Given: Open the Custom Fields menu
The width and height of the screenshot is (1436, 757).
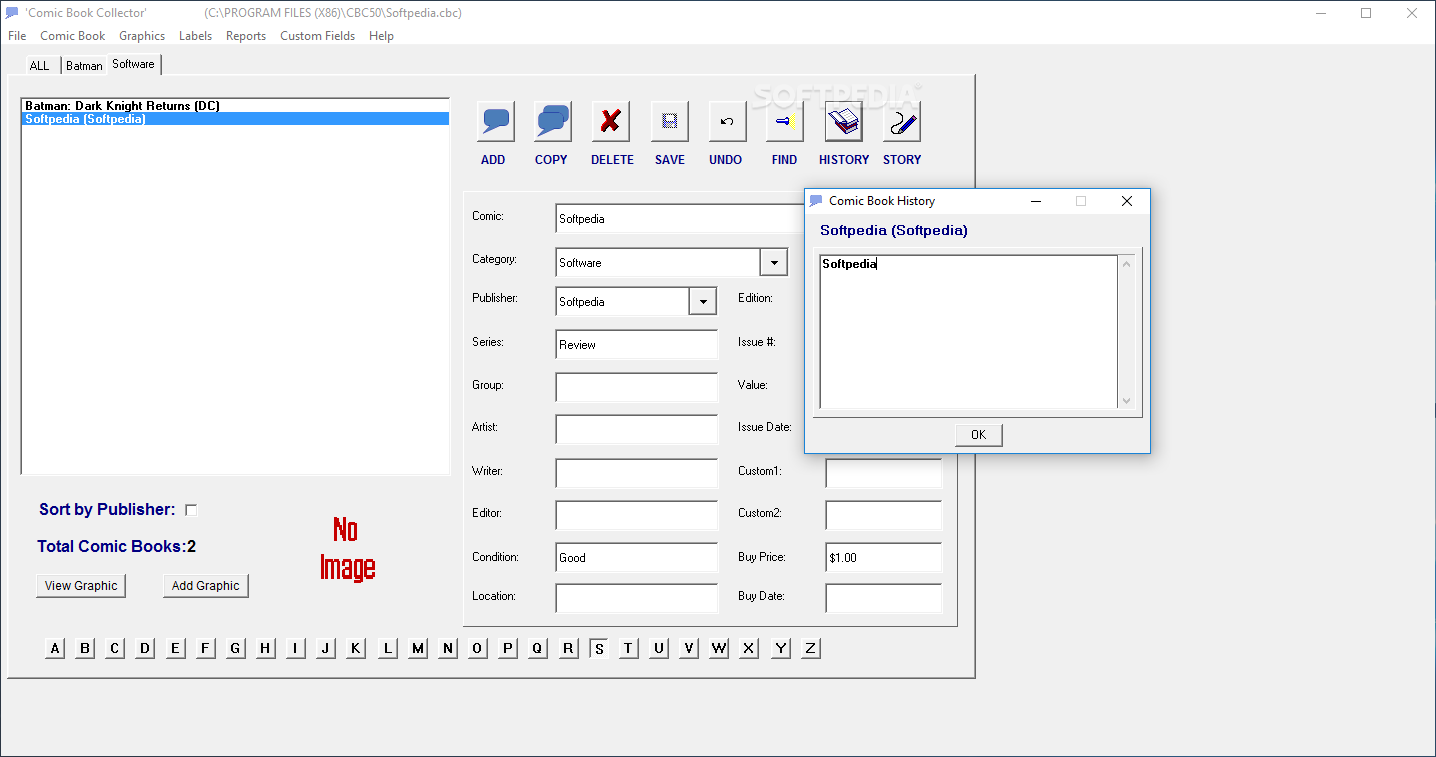Looking at the screenshot, I should coord(317,36).
